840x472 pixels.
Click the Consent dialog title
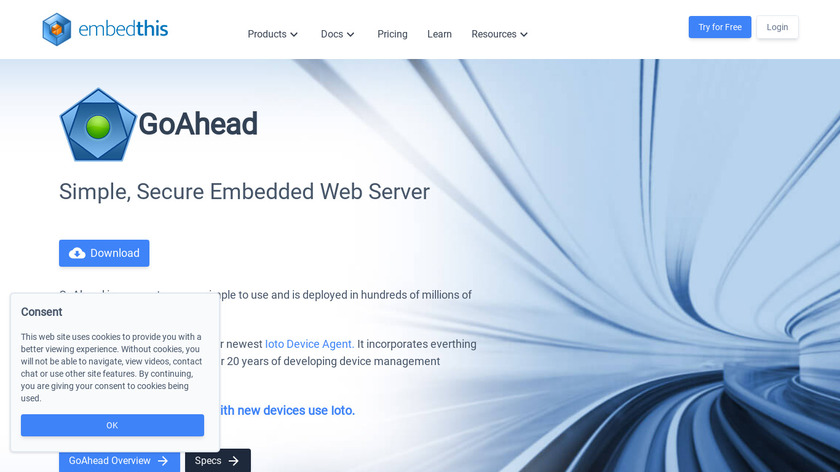[x=42, y=312]
